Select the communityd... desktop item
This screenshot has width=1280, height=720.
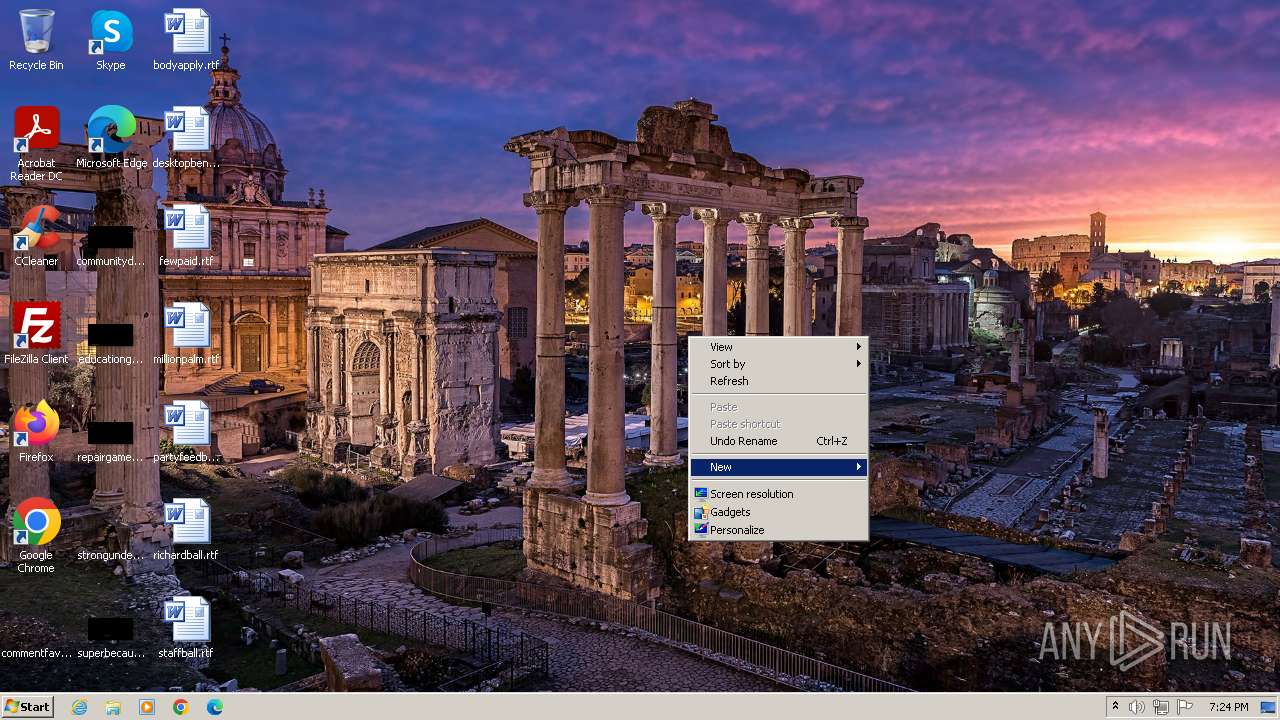pos(110,246)
